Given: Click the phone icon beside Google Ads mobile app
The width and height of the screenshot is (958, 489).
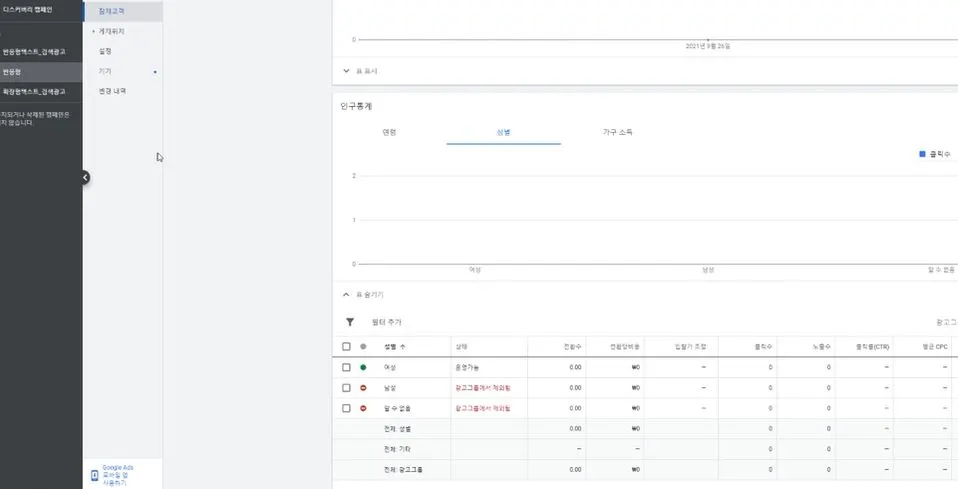Looking at the screenshot, I should [95, 476].
